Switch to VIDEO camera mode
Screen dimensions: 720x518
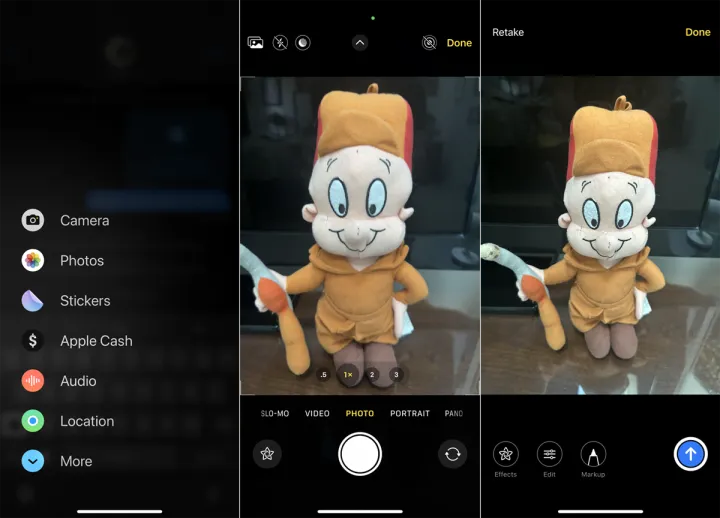pos(317,413)
